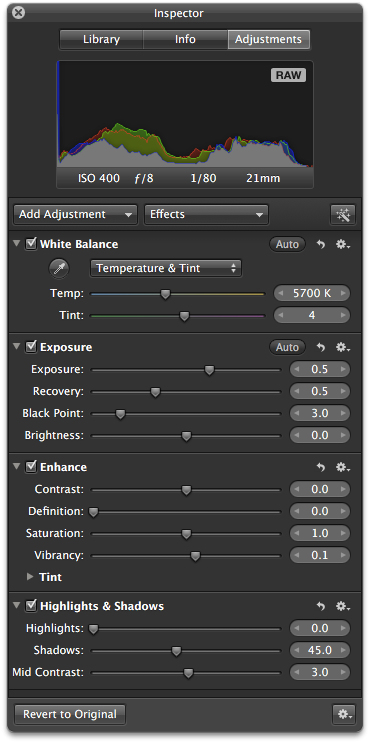
Task: Open Highlights & Shadows gear menu
Action: tap(343, 606)
